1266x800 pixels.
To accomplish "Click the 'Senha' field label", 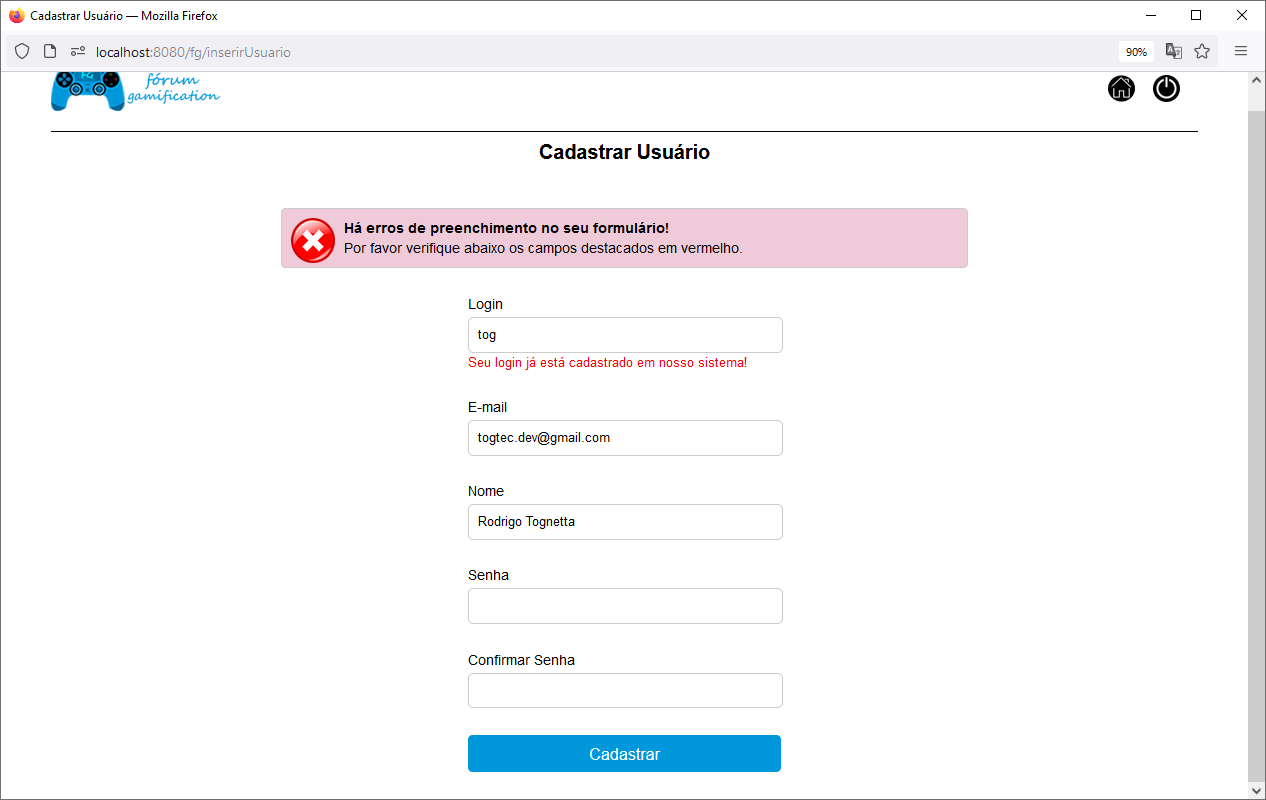I will pos(488,575).
